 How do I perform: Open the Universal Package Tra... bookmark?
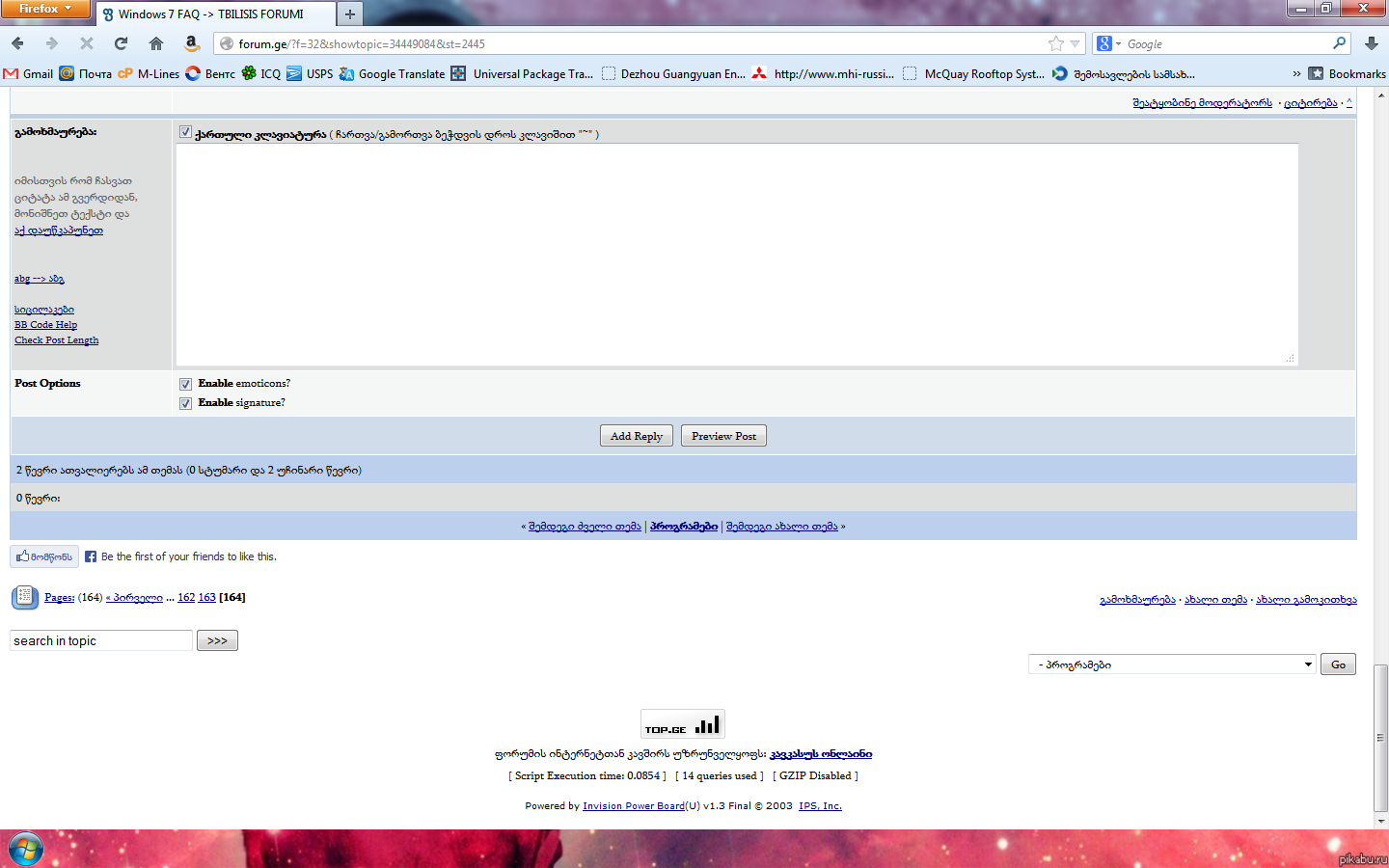tap(522, 73)
